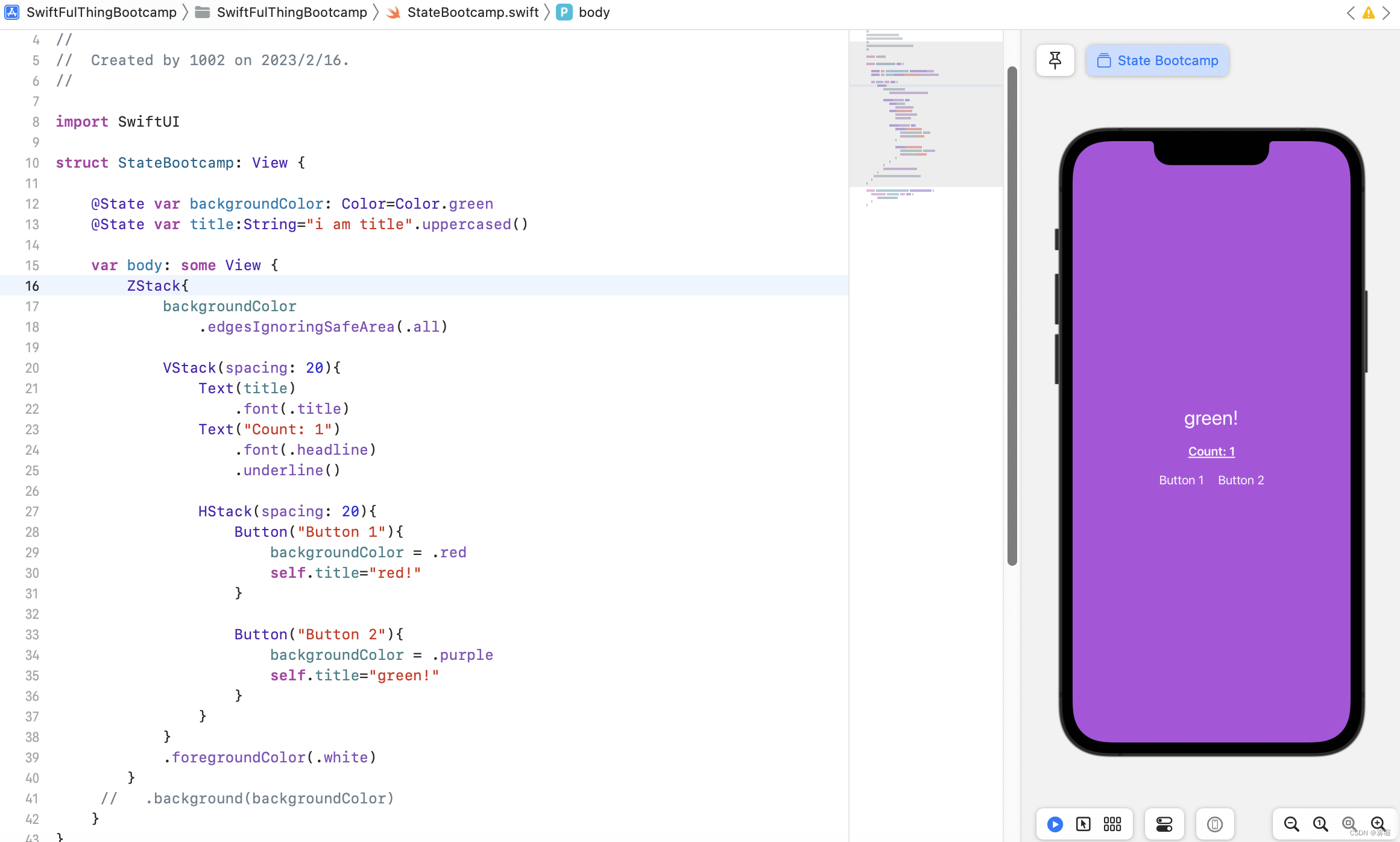Image resolution: width=1400 pixels, height=842 pixels.
Task: Go to previous issue with left chevron
Action: 1351,13
